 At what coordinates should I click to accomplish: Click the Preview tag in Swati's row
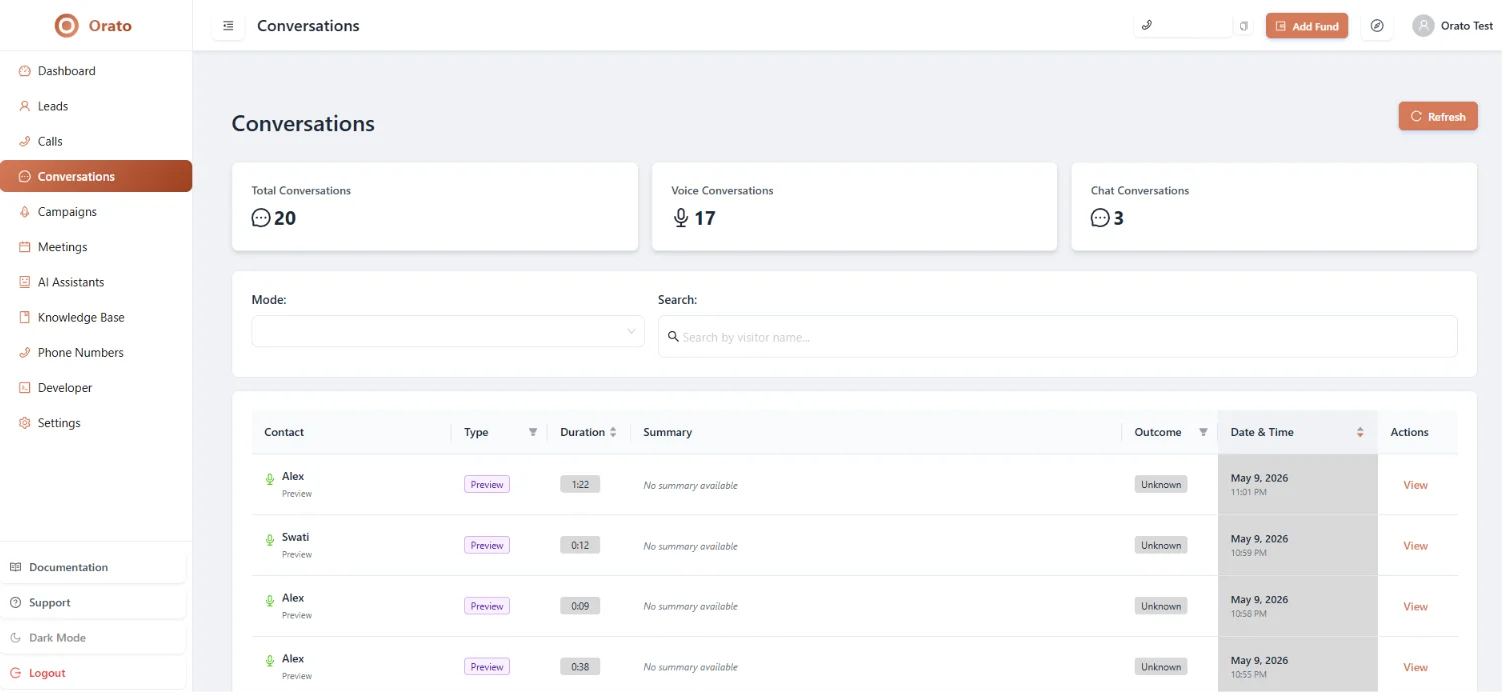pyautogui.click(x=487, y=545)
